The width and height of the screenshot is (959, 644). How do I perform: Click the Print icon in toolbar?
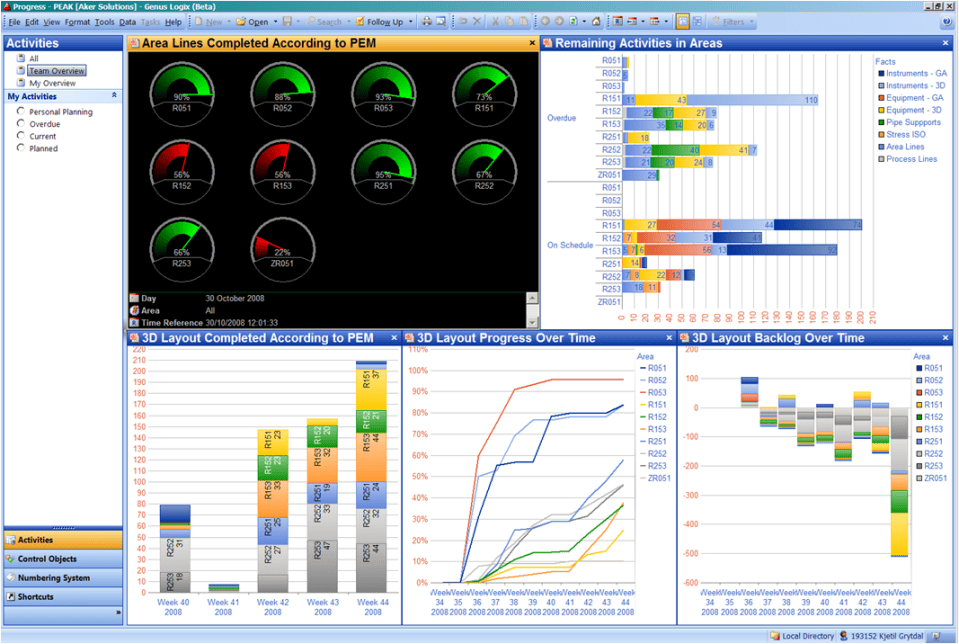pos(427,21)
